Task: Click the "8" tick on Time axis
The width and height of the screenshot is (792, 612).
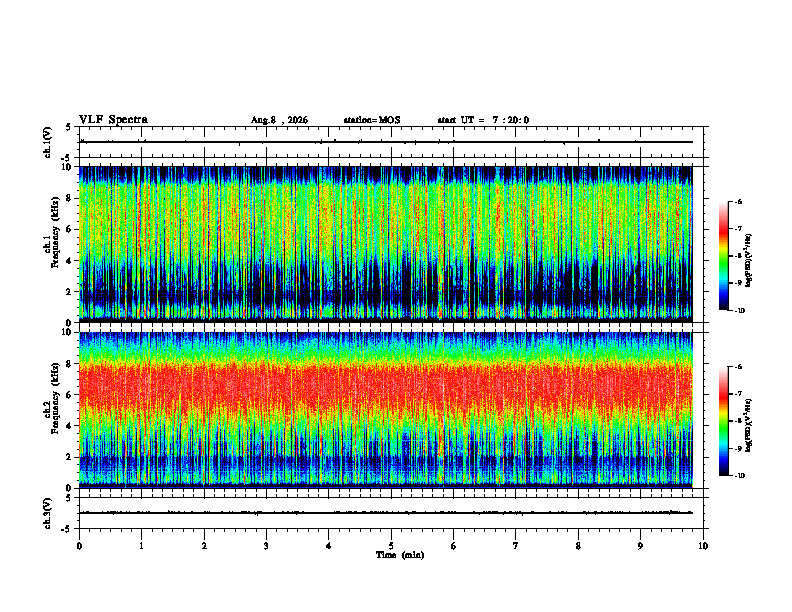Action: point(578,546)
